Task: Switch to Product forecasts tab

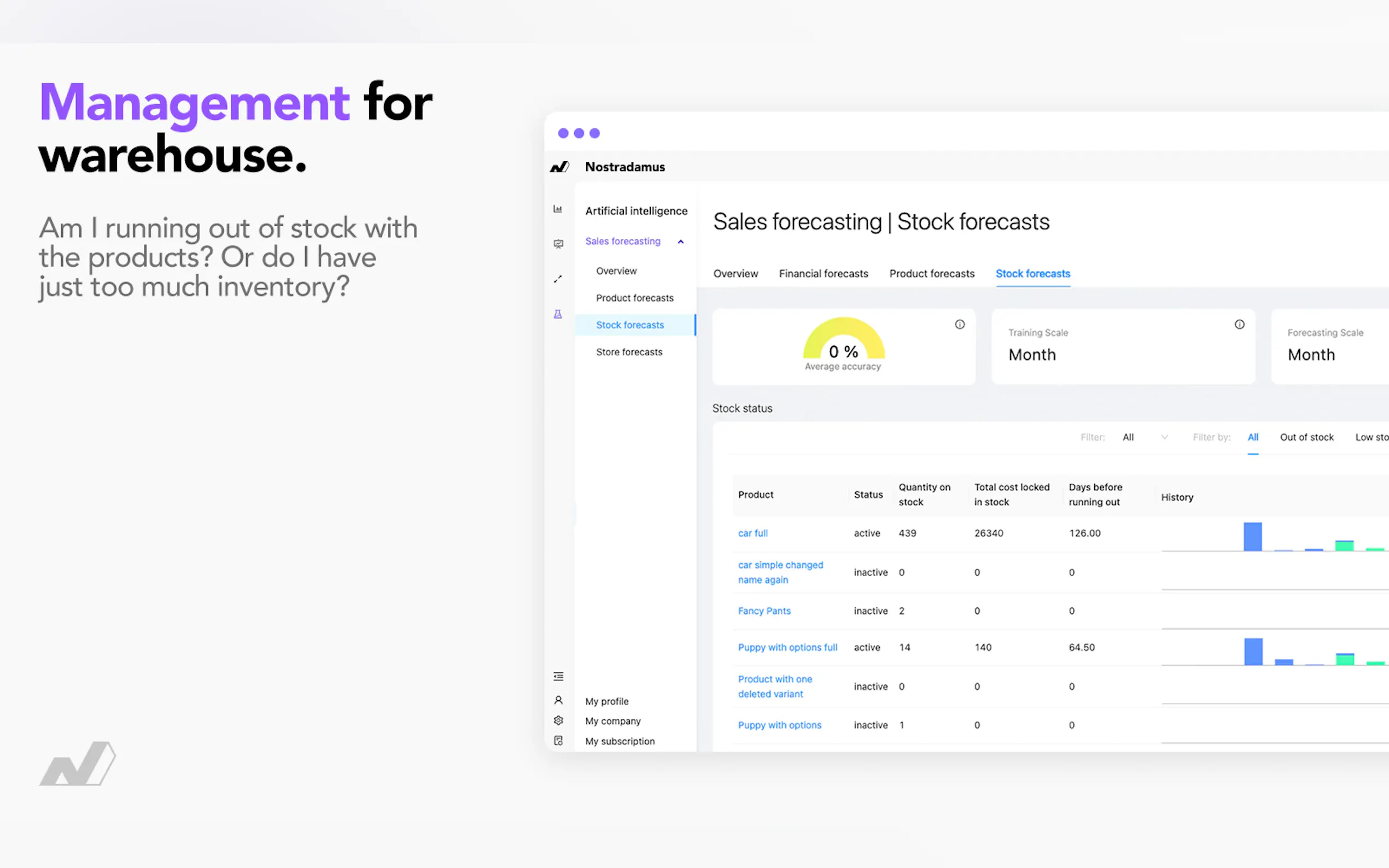Action: pos(931,274)
